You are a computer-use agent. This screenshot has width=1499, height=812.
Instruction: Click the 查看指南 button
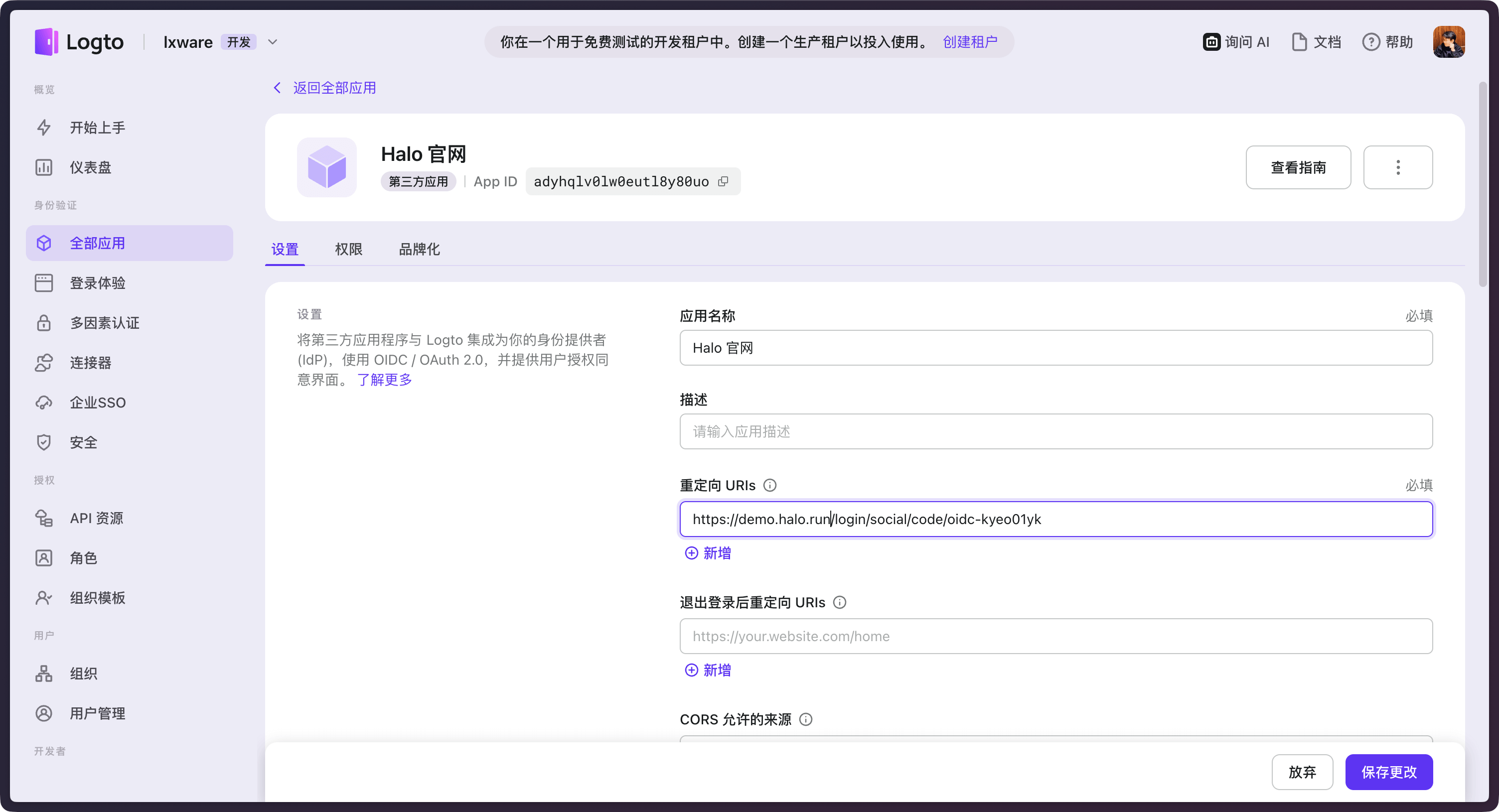[1298, 167]
